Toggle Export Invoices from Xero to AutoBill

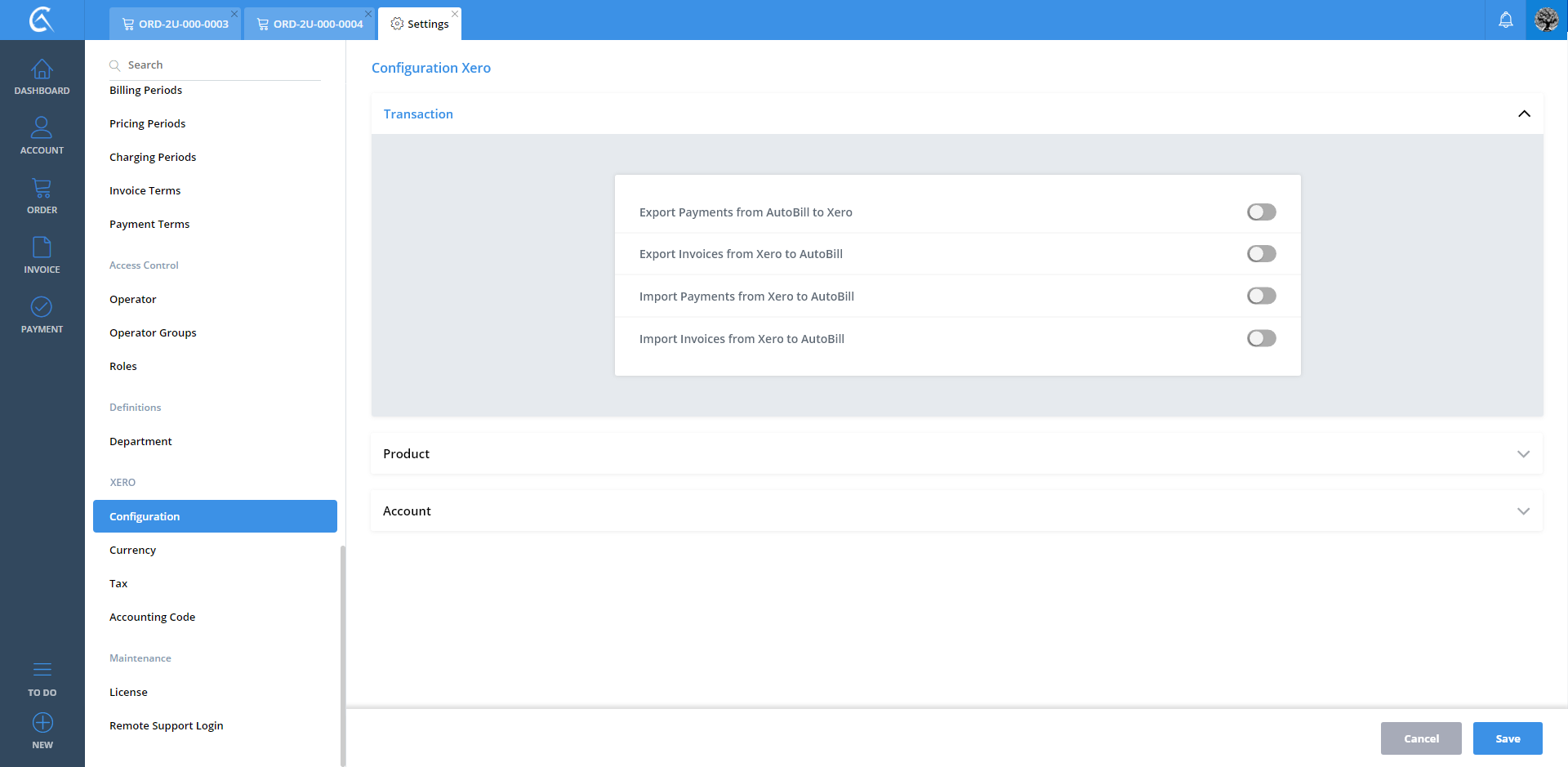point(1261,254)
